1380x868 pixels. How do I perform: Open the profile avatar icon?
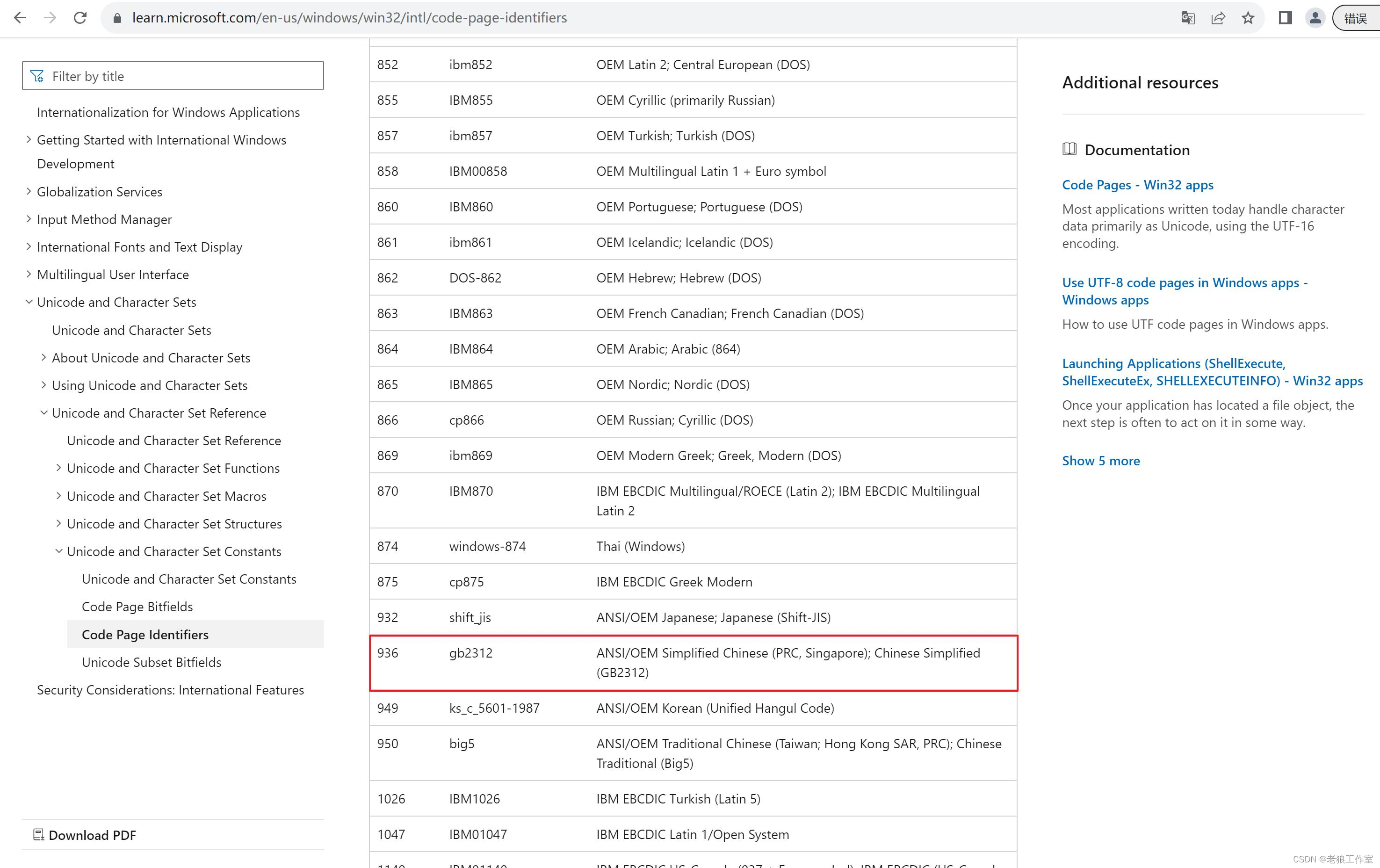coord(1315,18)
